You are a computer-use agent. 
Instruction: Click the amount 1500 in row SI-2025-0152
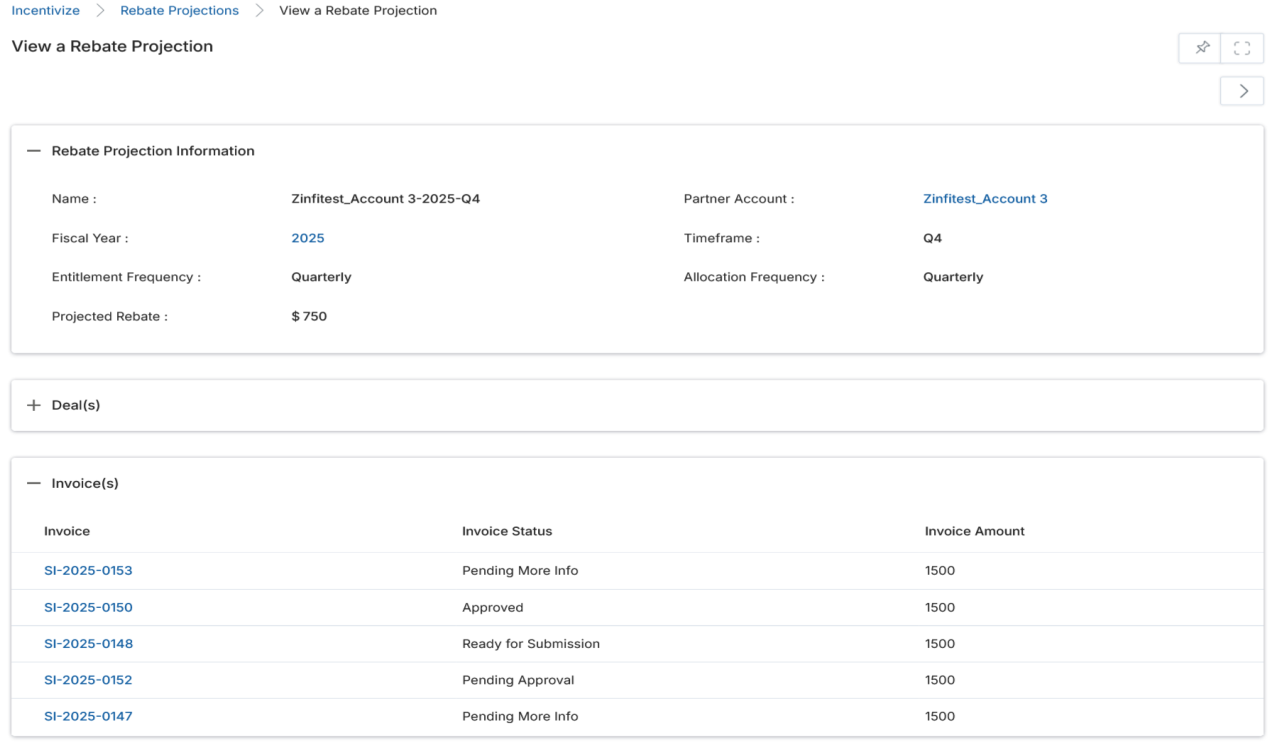tap(940, 680)
